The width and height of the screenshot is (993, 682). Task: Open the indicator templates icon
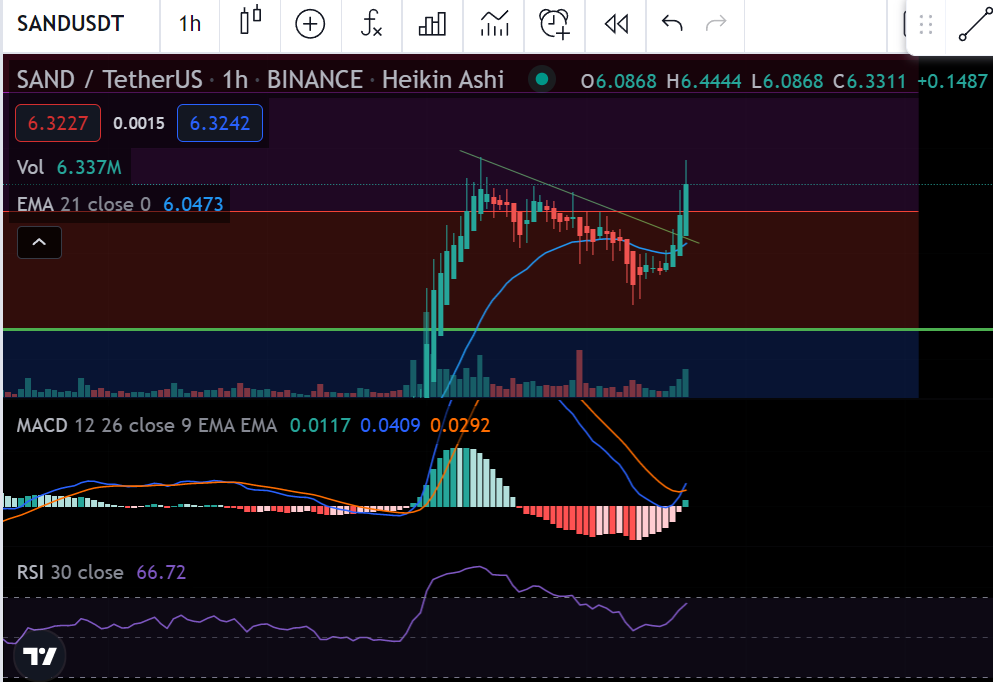click(494, 24)
